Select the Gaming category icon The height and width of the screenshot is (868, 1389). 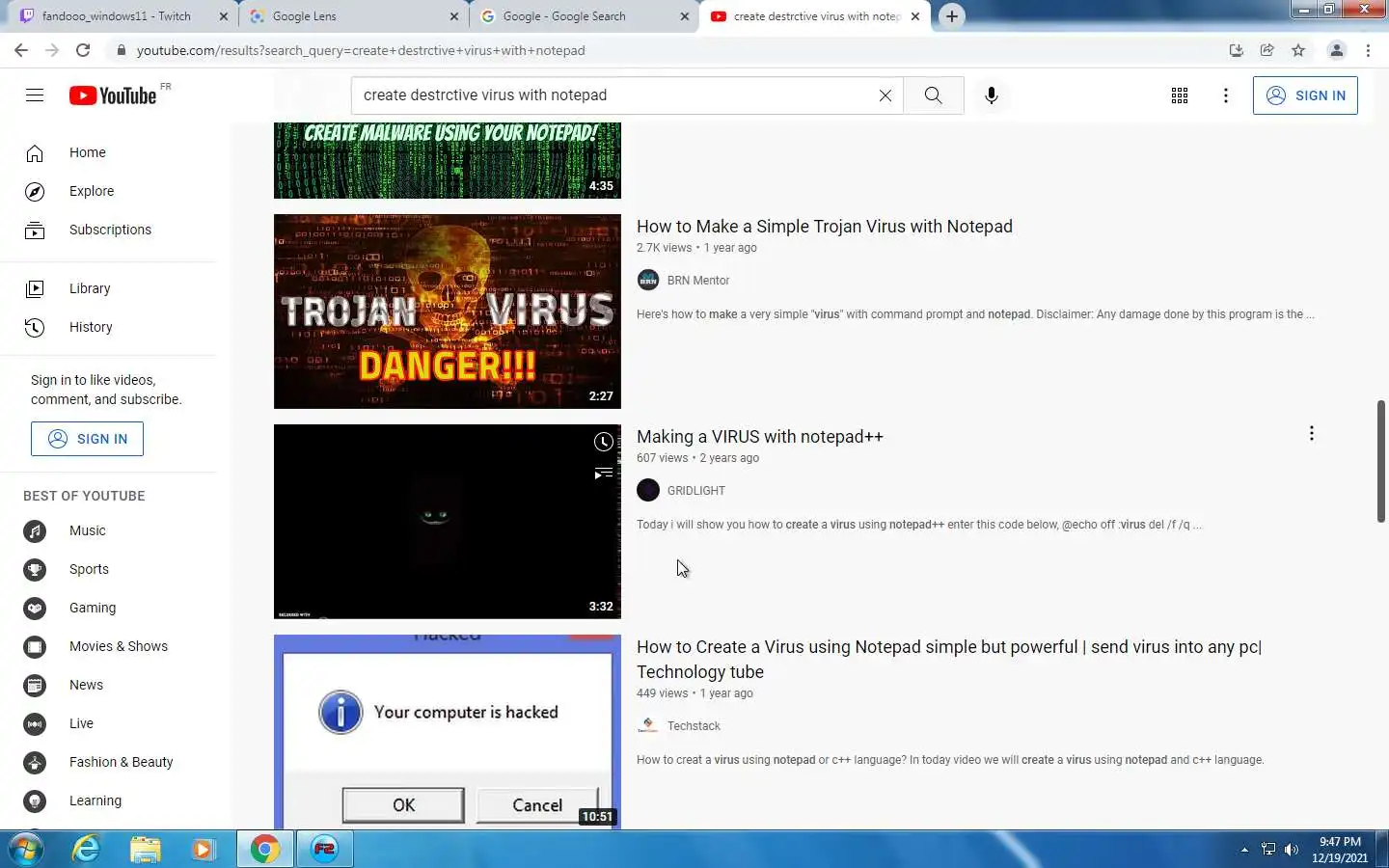(35, 609)
